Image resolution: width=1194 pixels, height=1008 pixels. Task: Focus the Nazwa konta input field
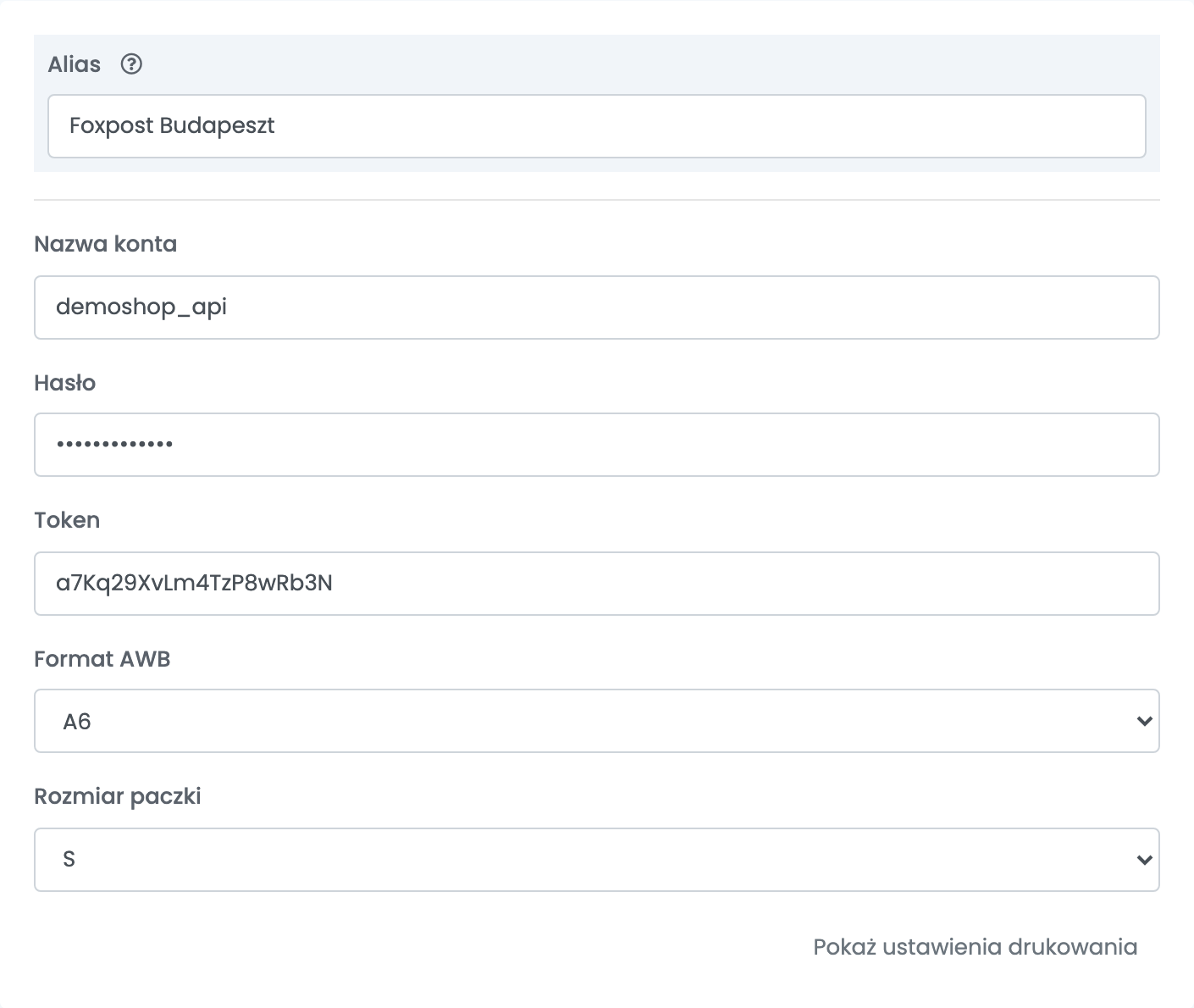pos(597,307)
